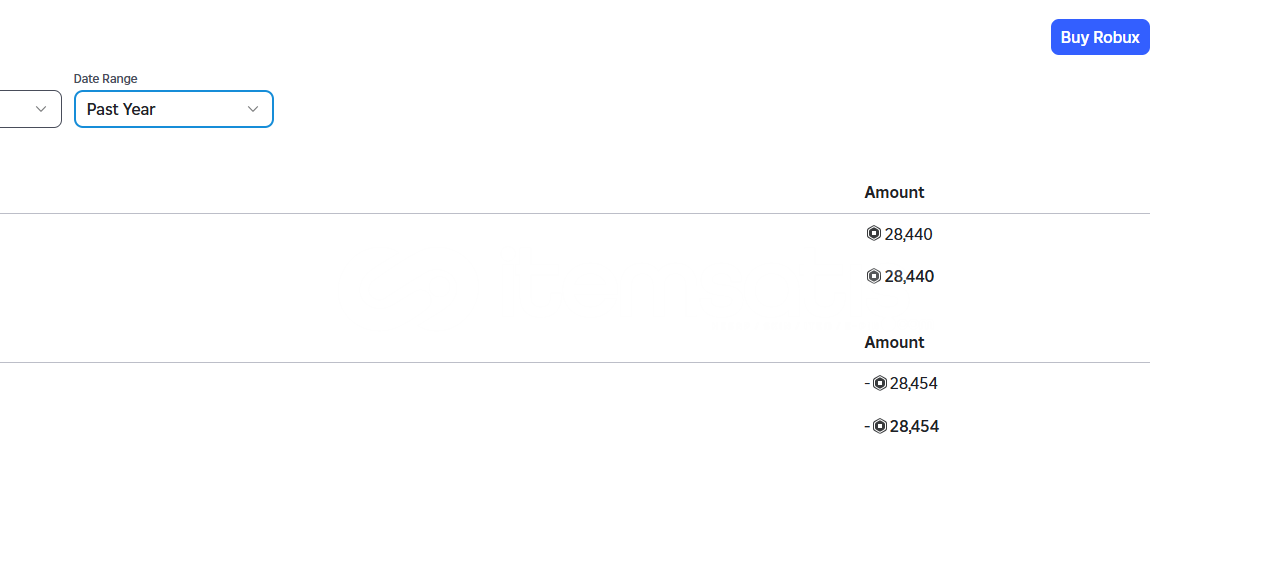
Task: Open the Date Range dropdown
Action: [x=174, y=109]
